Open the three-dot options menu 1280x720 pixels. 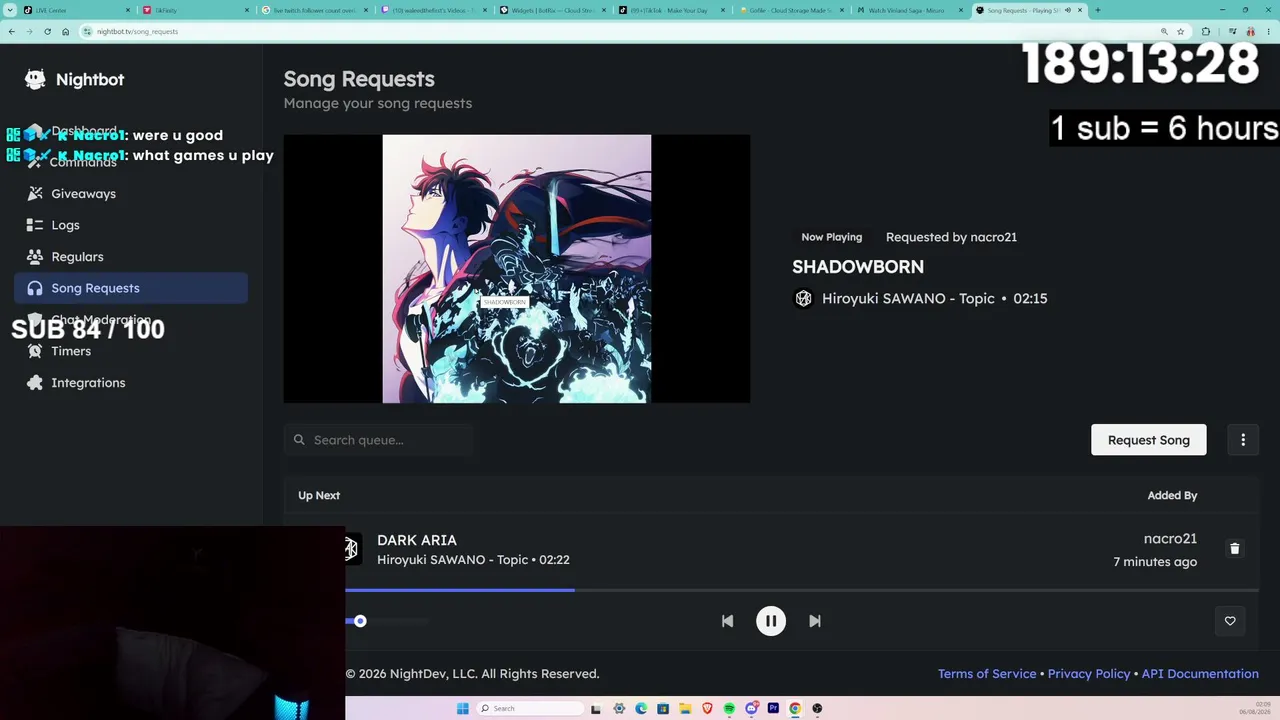[1243, 440]
